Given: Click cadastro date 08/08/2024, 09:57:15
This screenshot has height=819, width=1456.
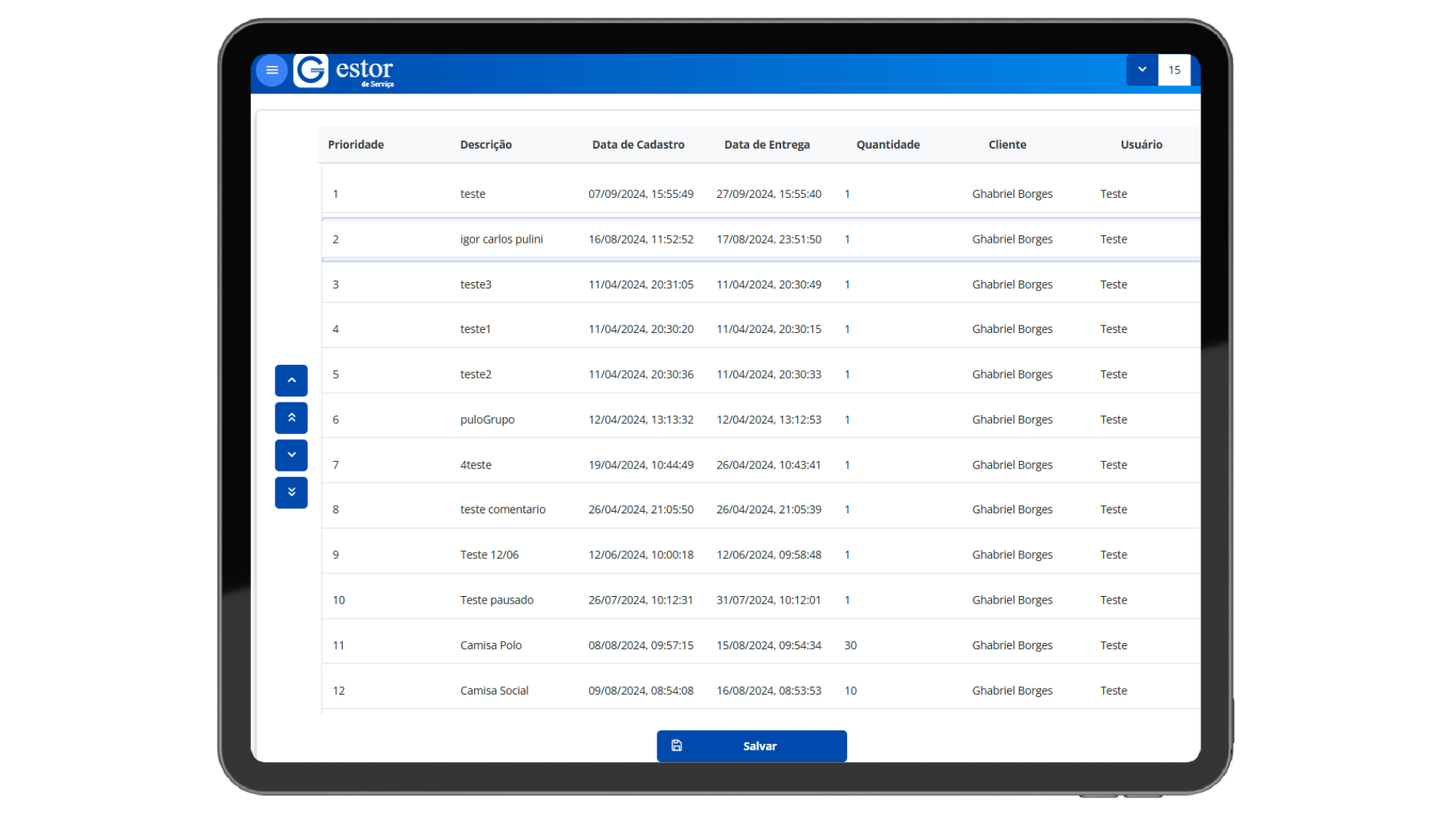Looking at the screenshot, I should 641,645.
